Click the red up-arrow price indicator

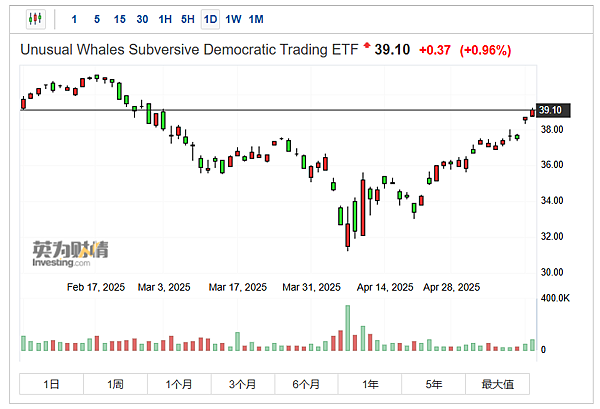(x=367, y=45)
